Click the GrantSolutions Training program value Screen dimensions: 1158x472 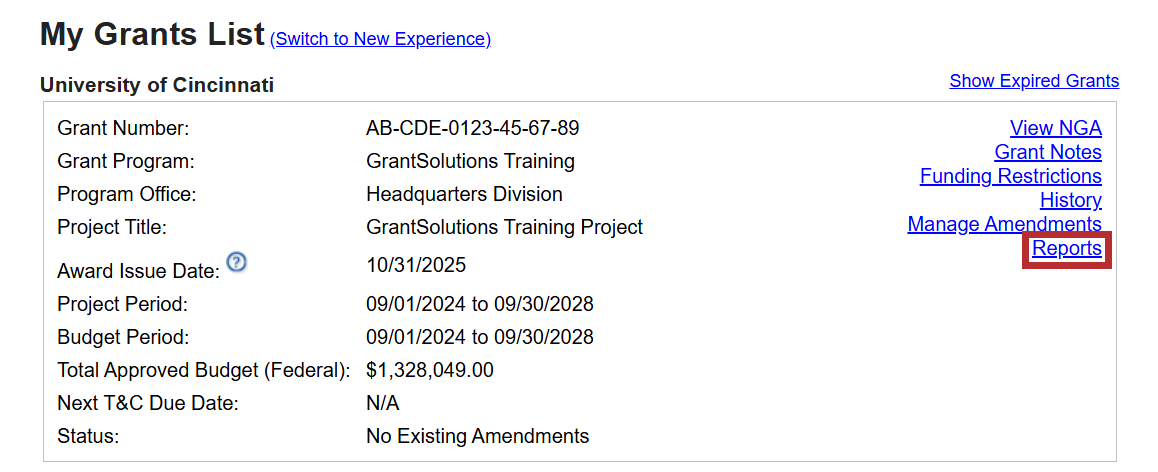click(470, 161)
